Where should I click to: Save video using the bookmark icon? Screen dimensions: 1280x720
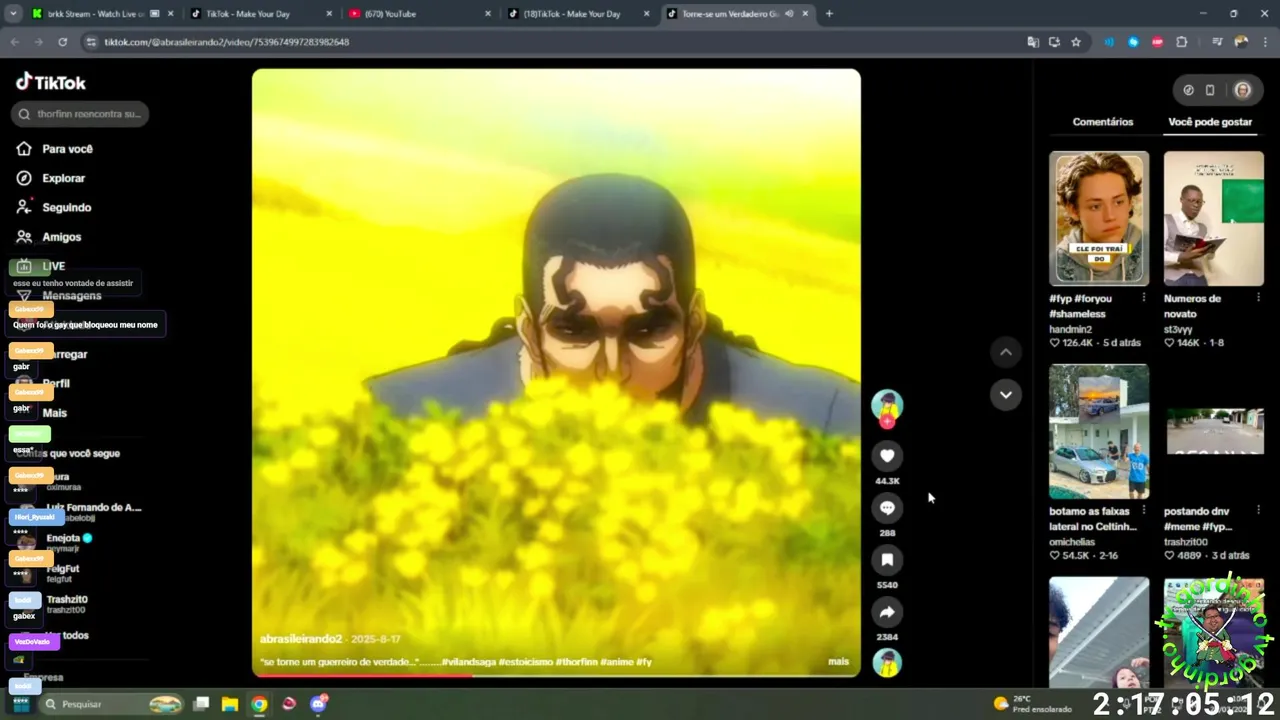point(887,560)
